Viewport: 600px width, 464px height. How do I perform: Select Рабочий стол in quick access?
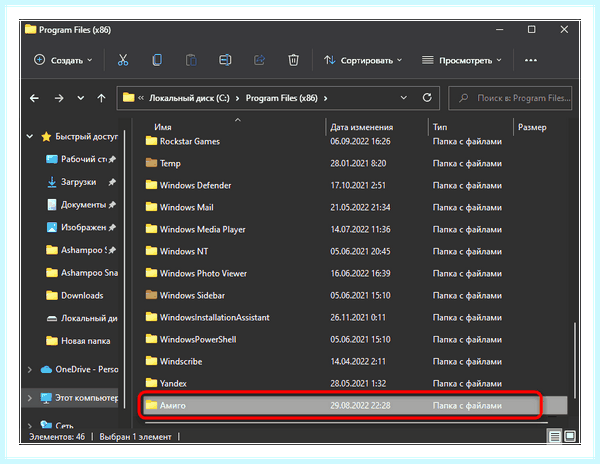tap(81, 159)
